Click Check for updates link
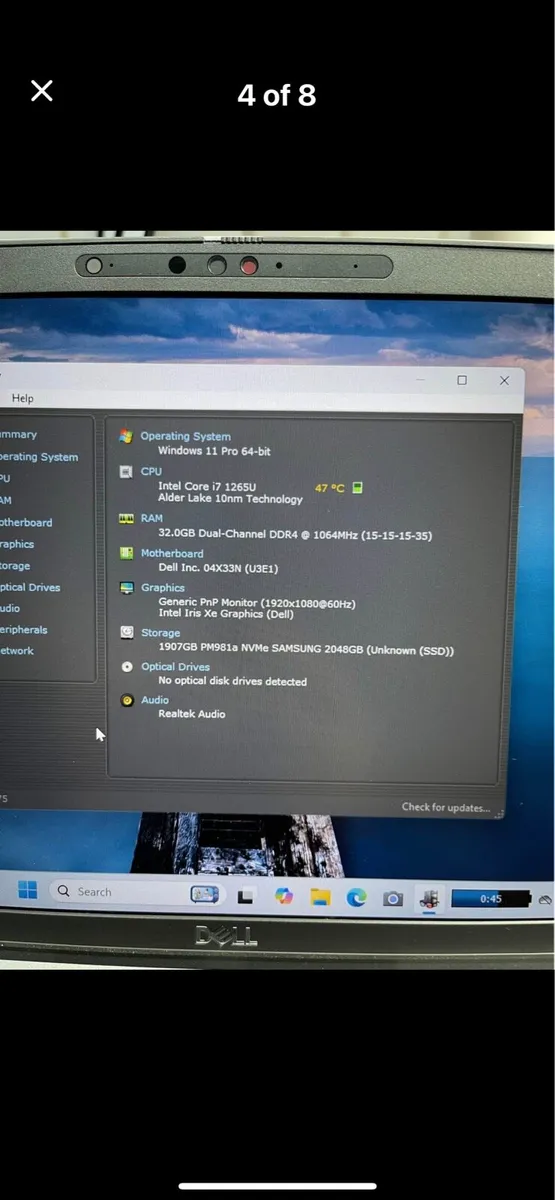The width and height of the screenshot is (555, 1200). coord(446,807)
